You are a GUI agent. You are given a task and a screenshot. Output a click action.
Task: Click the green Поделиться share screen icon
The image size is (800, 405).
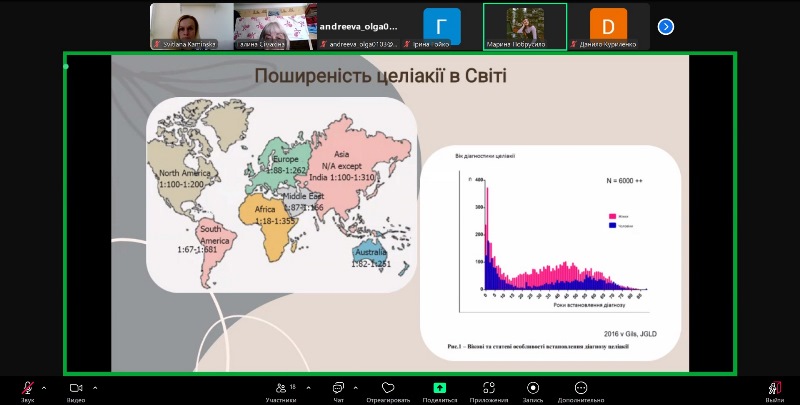coord(439,389)
